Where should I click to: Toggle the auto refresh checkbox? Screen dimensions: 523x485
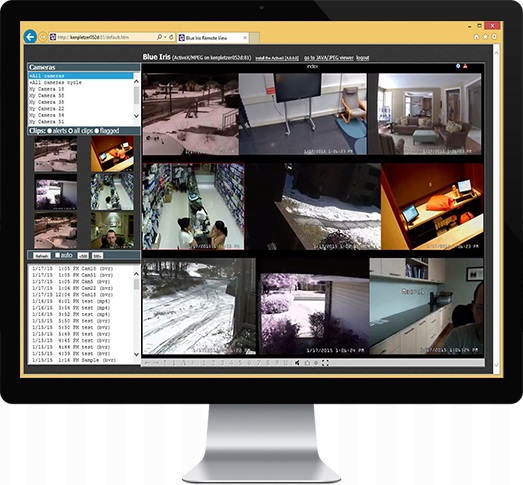(x=57, y=255)
